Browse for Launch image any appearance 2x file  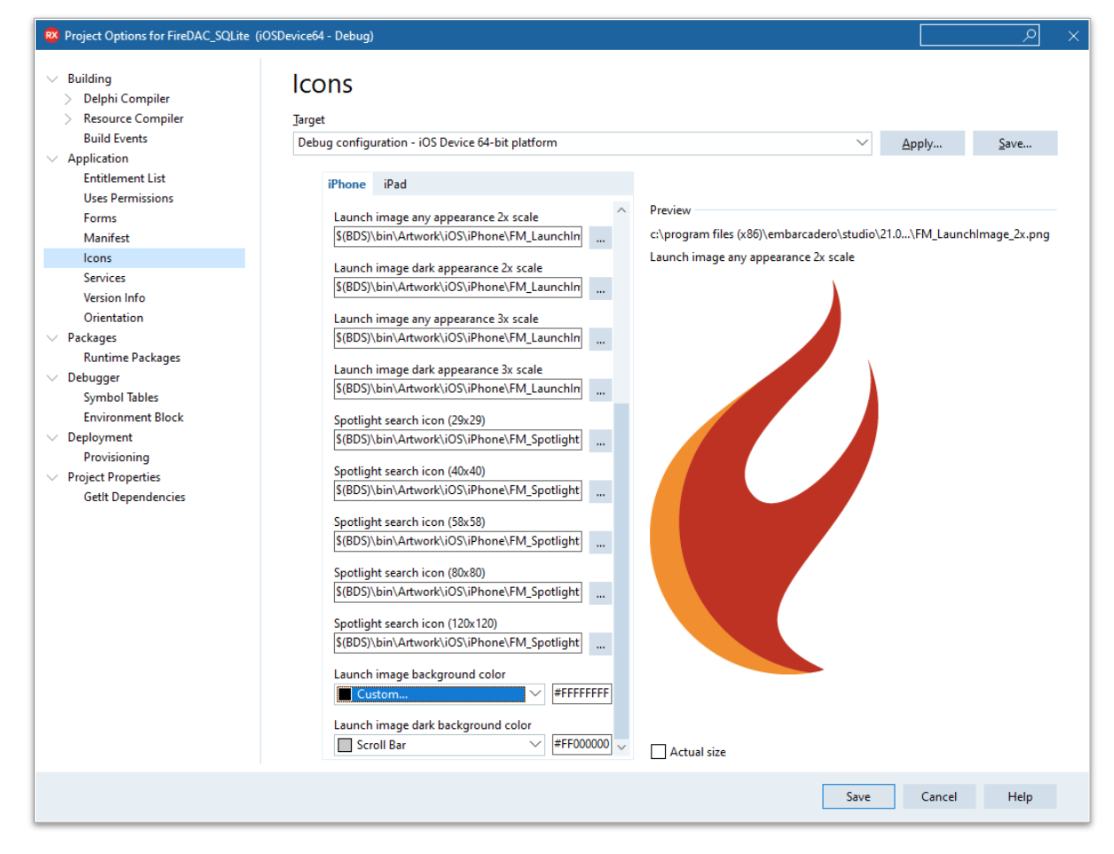click(600, 237)
